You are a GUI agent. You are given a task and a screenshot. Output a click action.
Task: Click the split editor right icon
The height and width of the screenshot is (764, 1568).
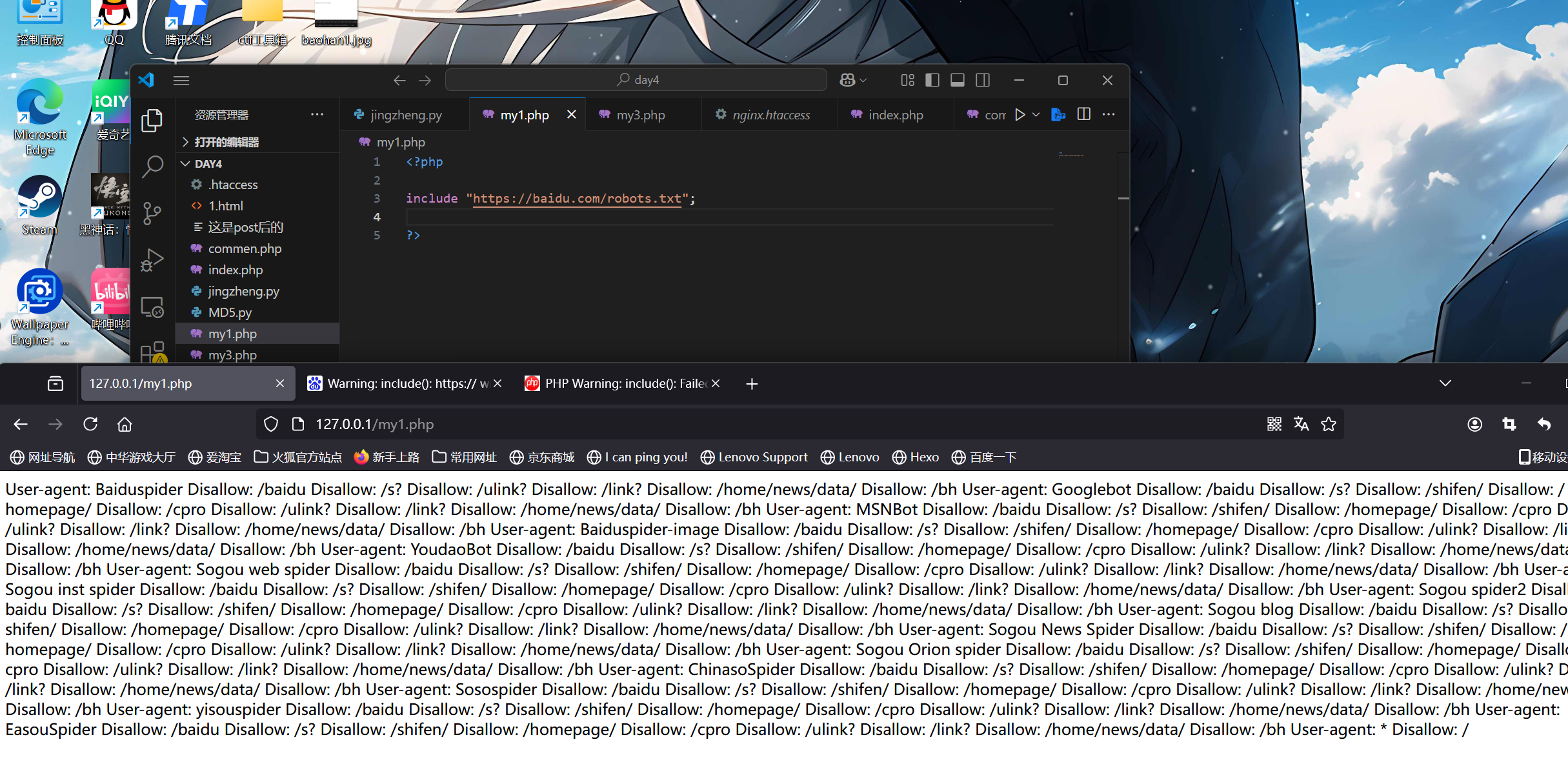(x=1084, y=115)
